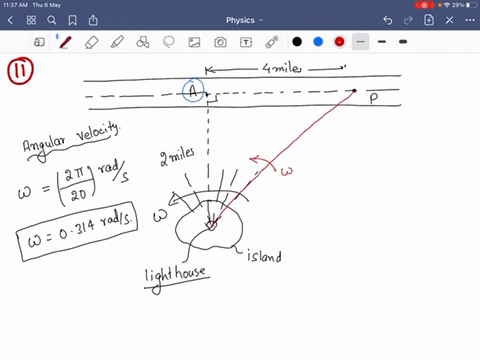Toggle the read-only zoom window mode

point(39,42)
